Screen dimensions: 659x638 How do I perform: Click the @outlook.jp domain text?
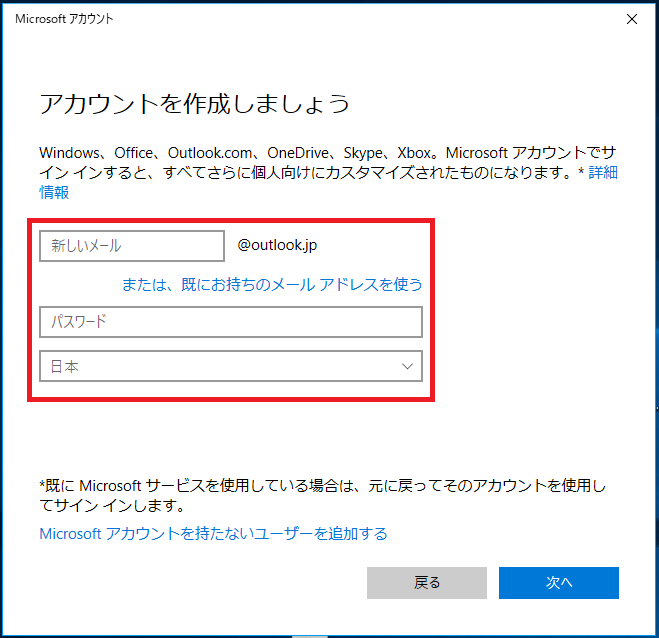point(277,245)
